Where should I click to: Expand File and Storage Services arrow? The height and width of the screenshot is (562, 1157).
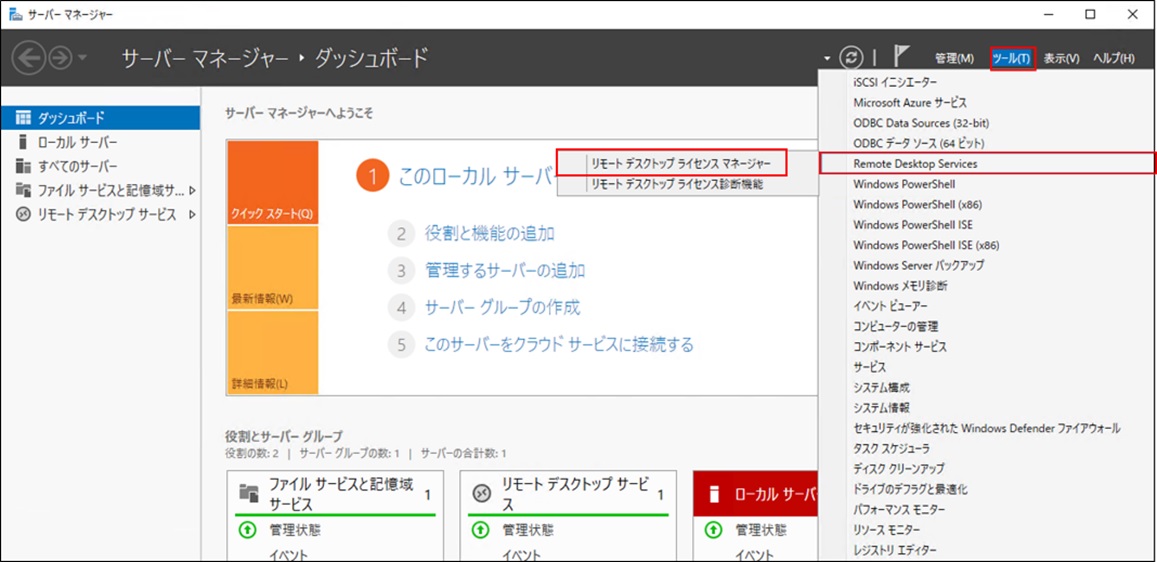(x=191, y=190)
